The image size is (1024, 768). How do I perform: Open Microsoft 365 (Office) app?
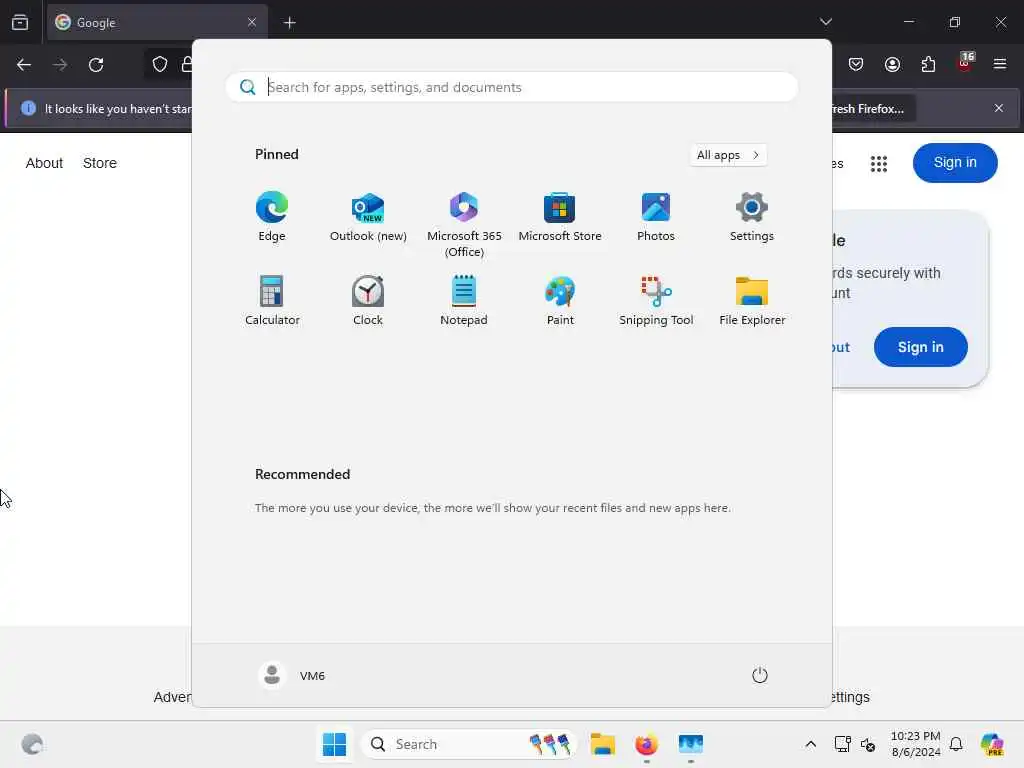[x=464, y=225]
